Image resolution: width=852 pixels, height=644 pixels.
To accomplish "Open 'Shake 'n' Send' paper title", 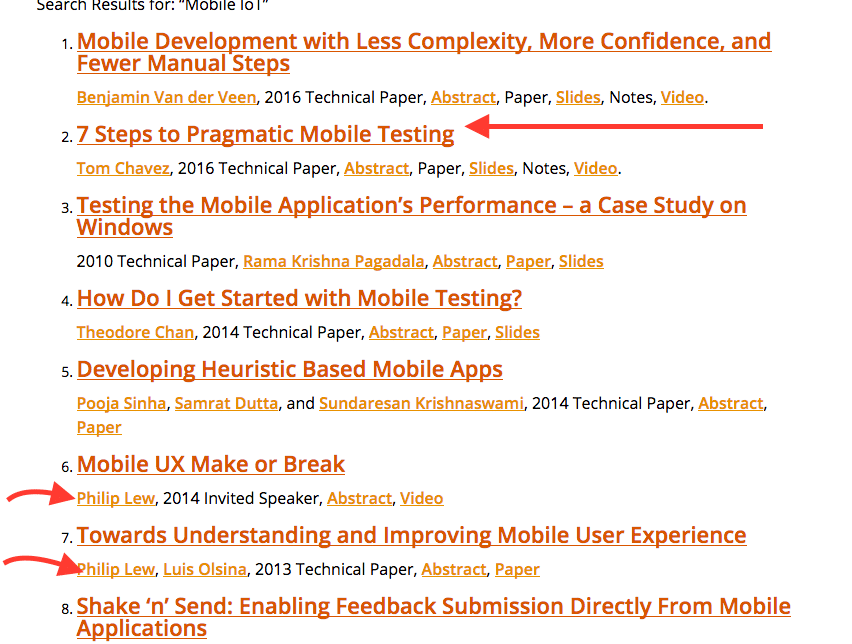I will [x=433, y=607].
